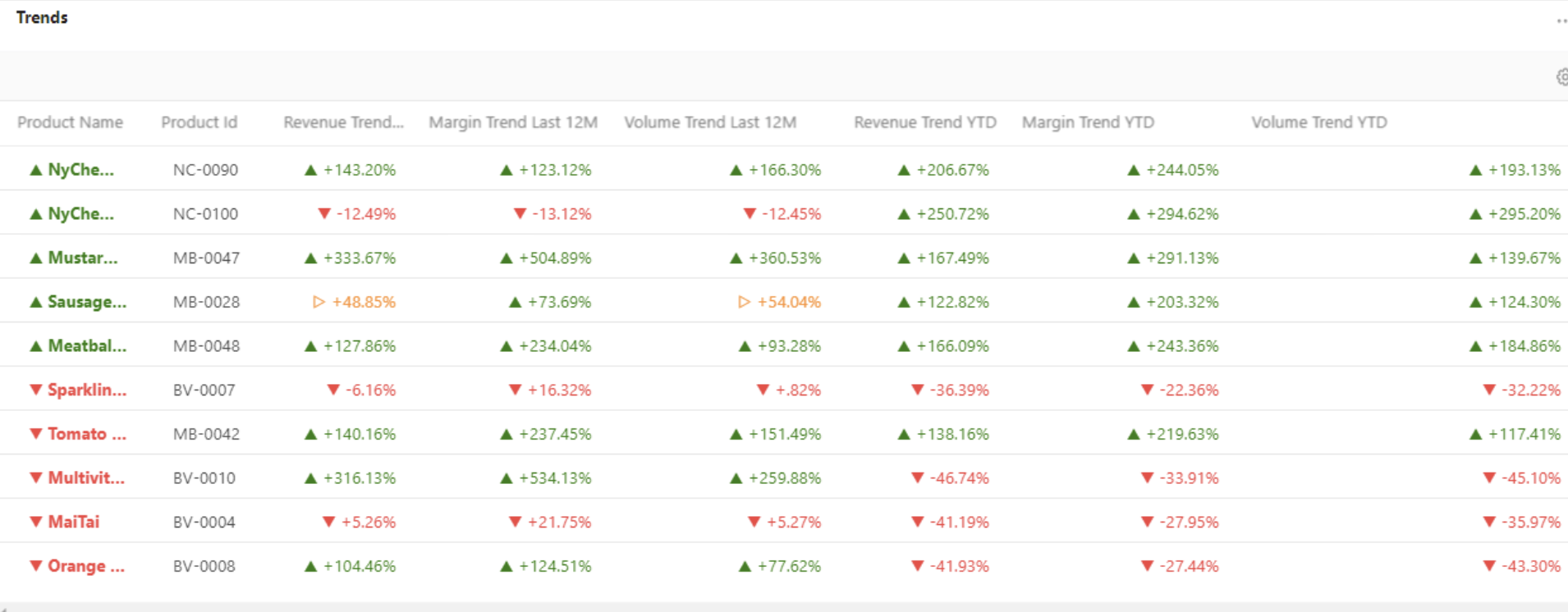Screen dimensions: 1568x612
Task: Click red down arrow beside -12.49%
Action: (x=324, y=214)
